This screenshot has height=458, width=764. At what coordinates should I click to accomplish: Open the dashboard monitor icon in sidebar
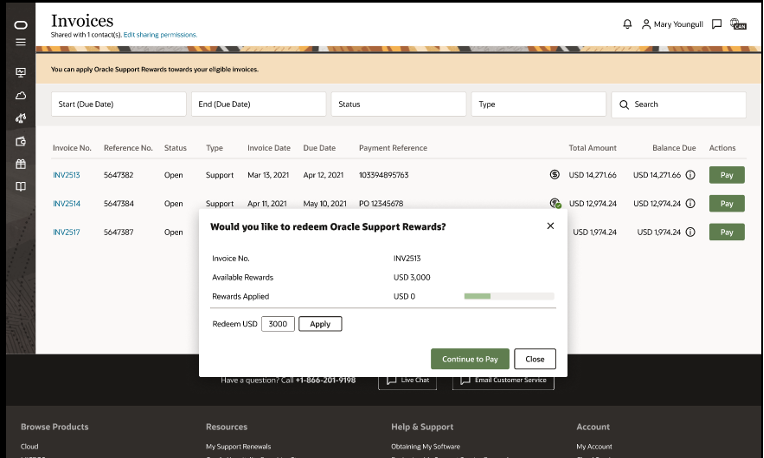coord(20,73)
